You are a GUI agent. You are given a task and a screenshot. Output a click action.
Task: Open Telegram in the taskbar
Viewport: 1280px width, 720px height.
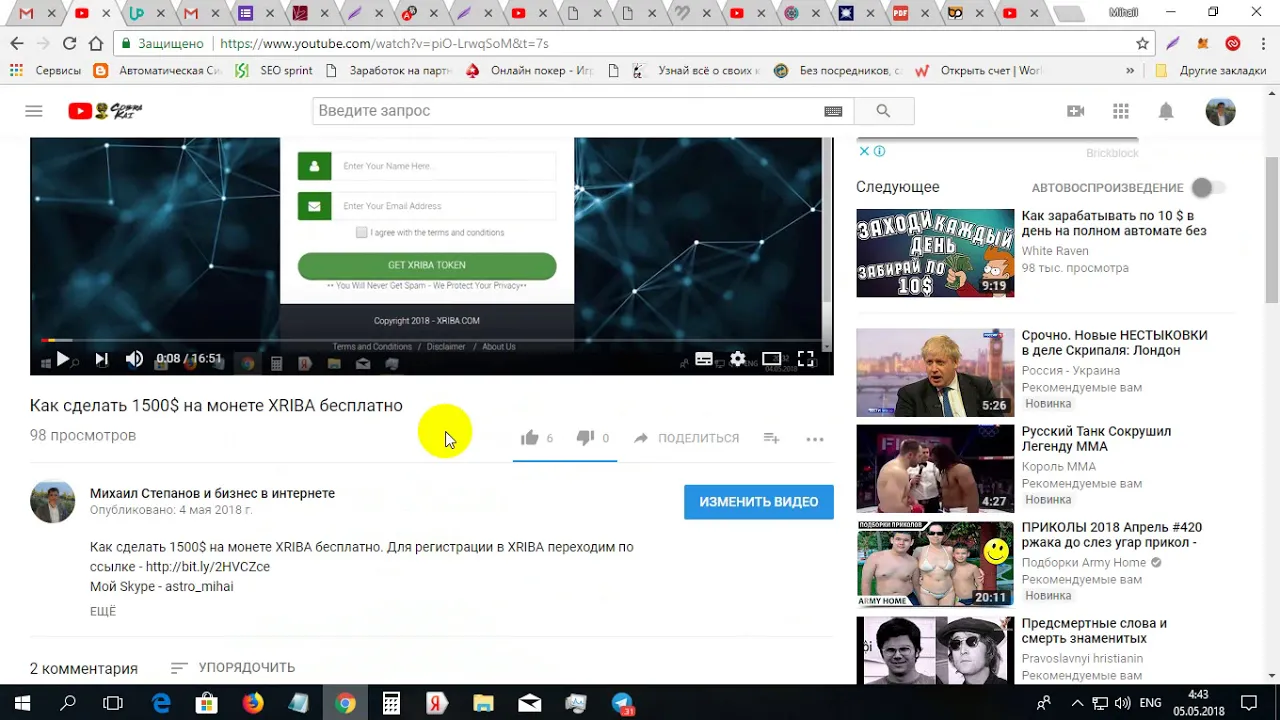tap(622, 703)
